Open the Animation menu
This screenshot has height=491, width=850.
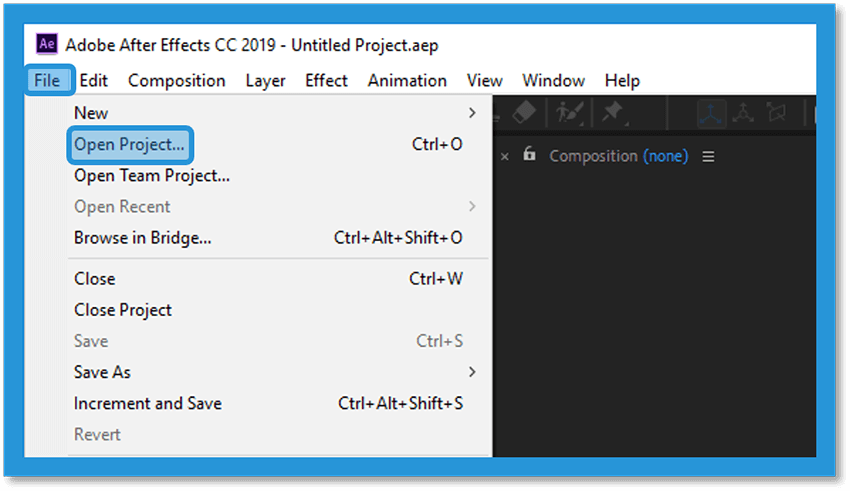pos(407,81)
